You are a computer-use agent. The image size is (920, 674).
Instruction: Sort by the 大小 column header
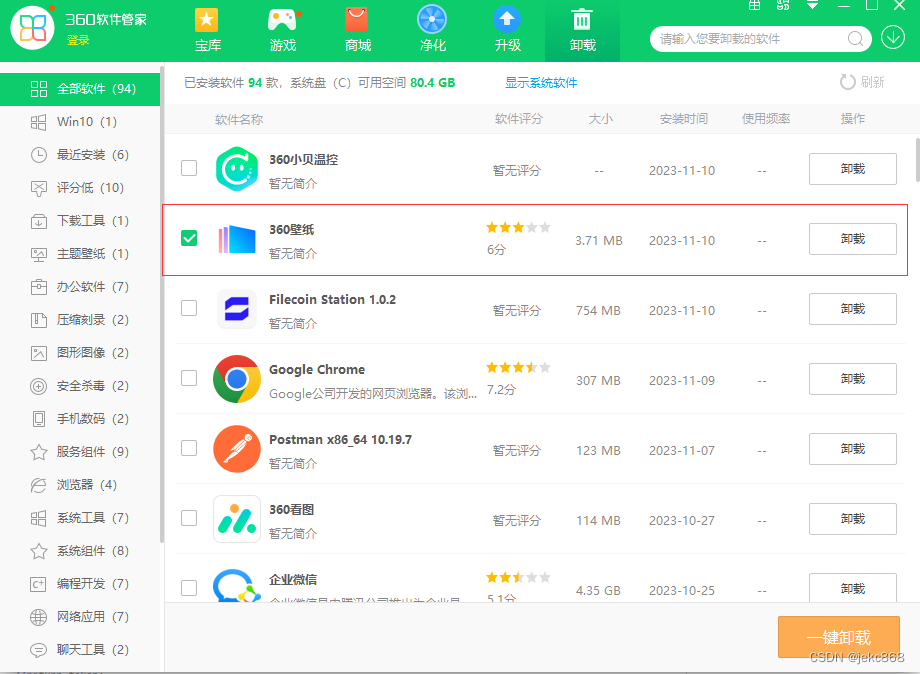click(600, 119)
